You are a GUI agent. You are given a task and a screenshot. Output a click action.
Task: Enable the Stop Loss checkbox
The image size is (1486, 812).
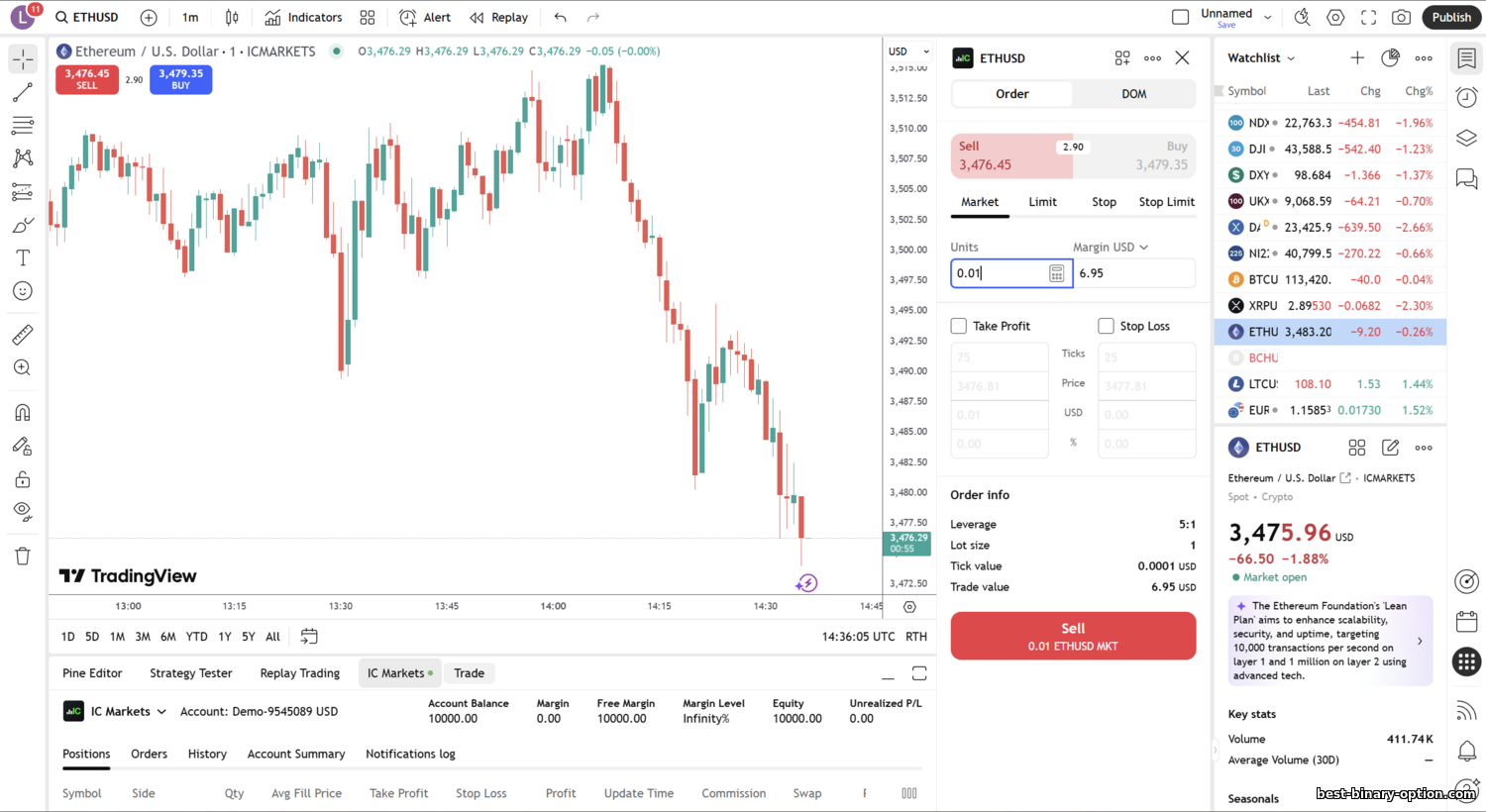pos(1107,326)
